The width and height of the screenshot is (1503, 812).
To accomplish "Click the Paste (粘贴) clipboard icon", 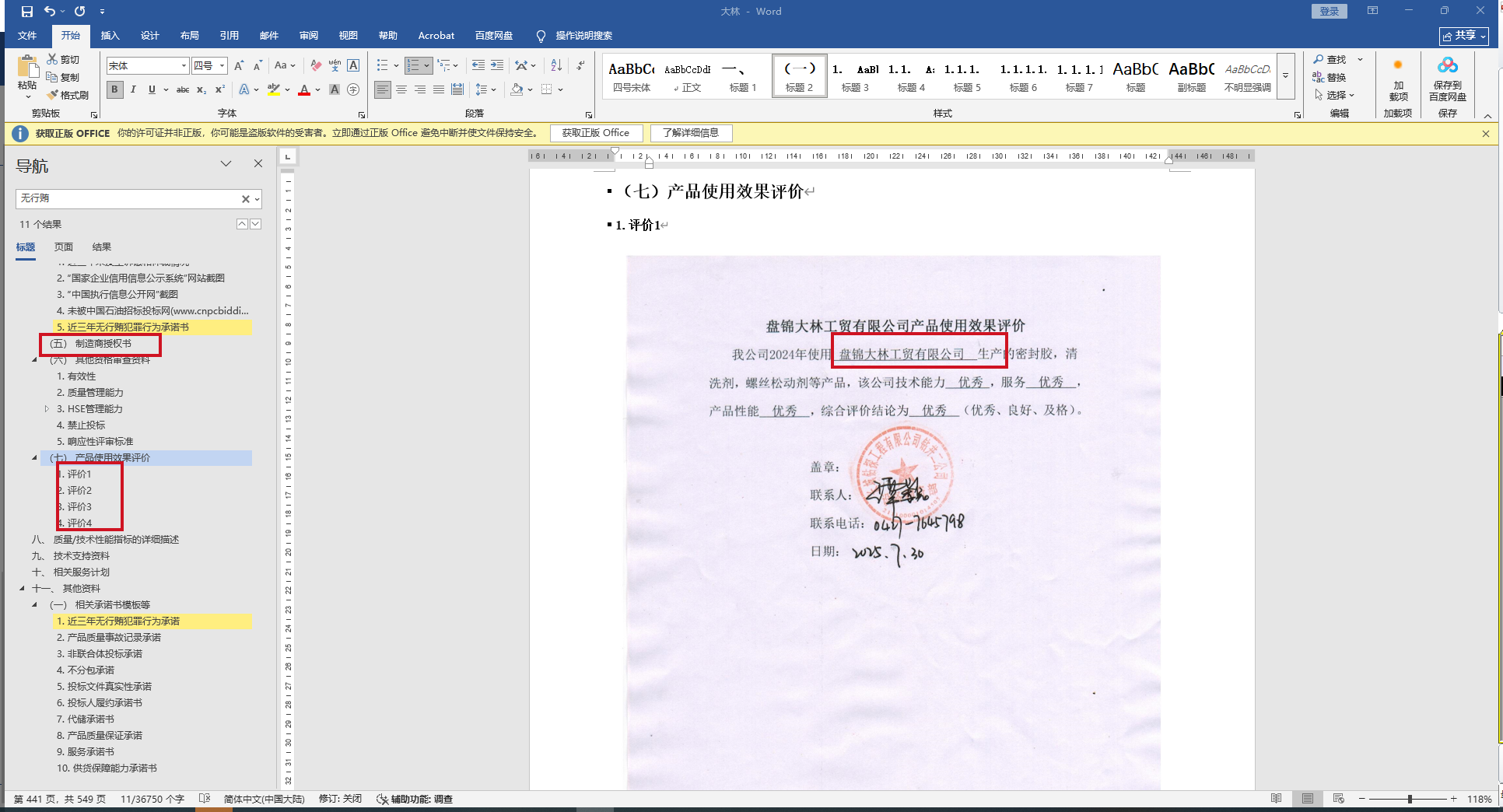I will 27,67.
